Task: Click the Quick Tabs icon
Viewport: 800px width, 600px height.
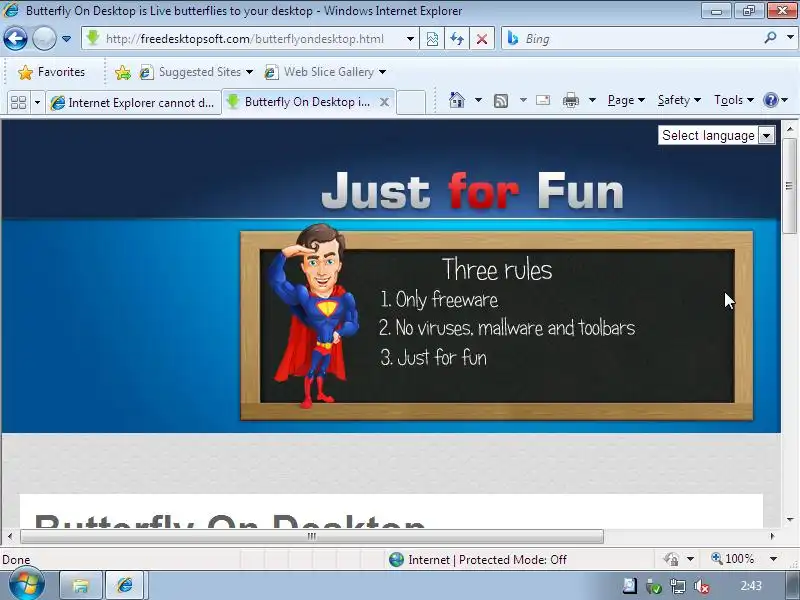Action: point(18,102)
